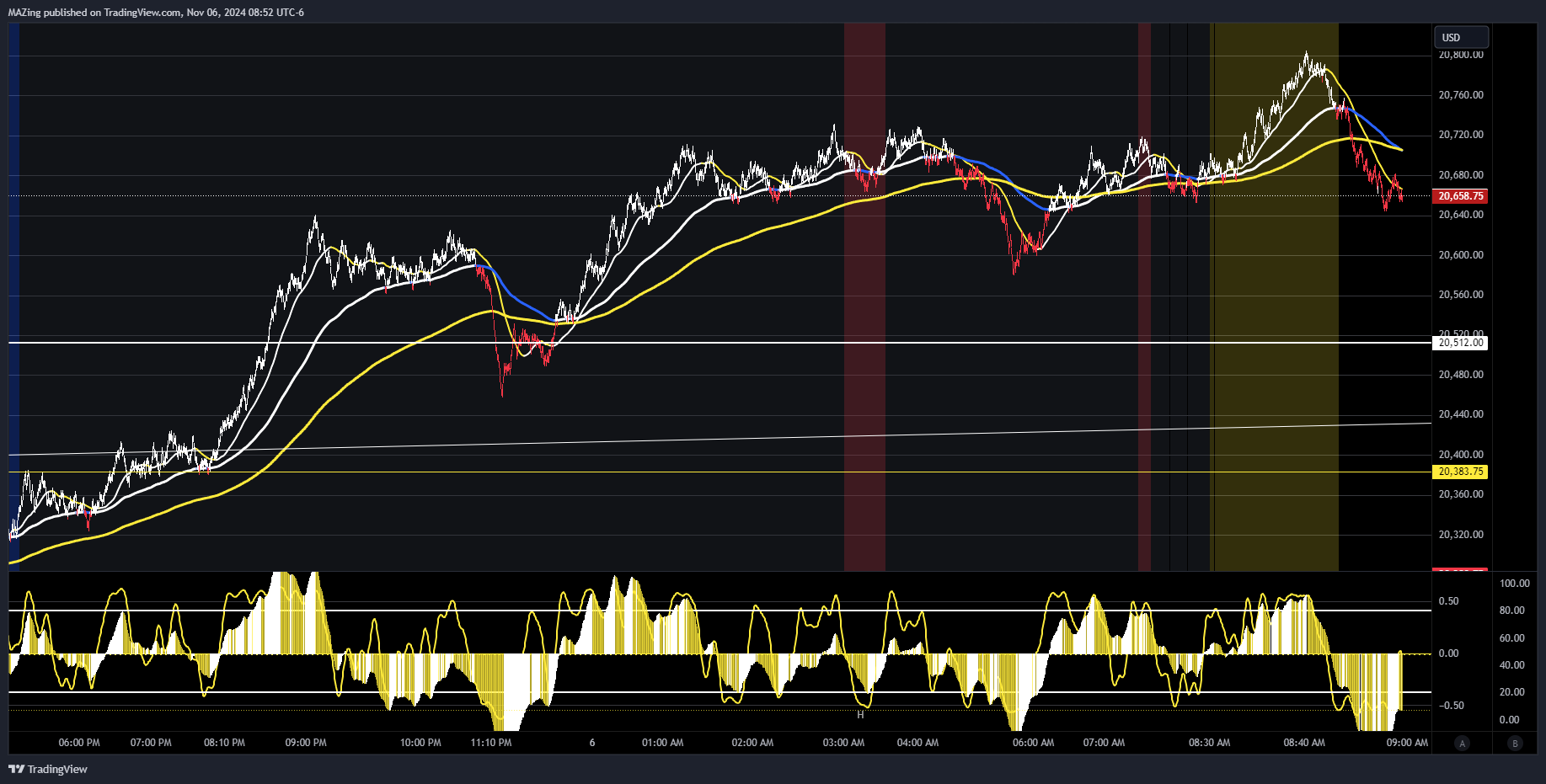Click the 20,360.00 price axis label
Viewport: 1546px width, 784px height.
(1461, 494)
